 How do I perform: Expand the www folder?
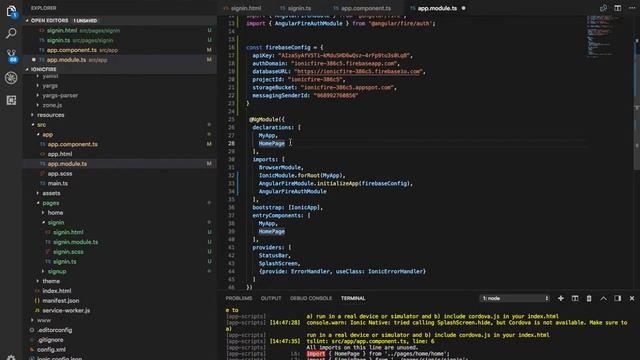[44, 320]
